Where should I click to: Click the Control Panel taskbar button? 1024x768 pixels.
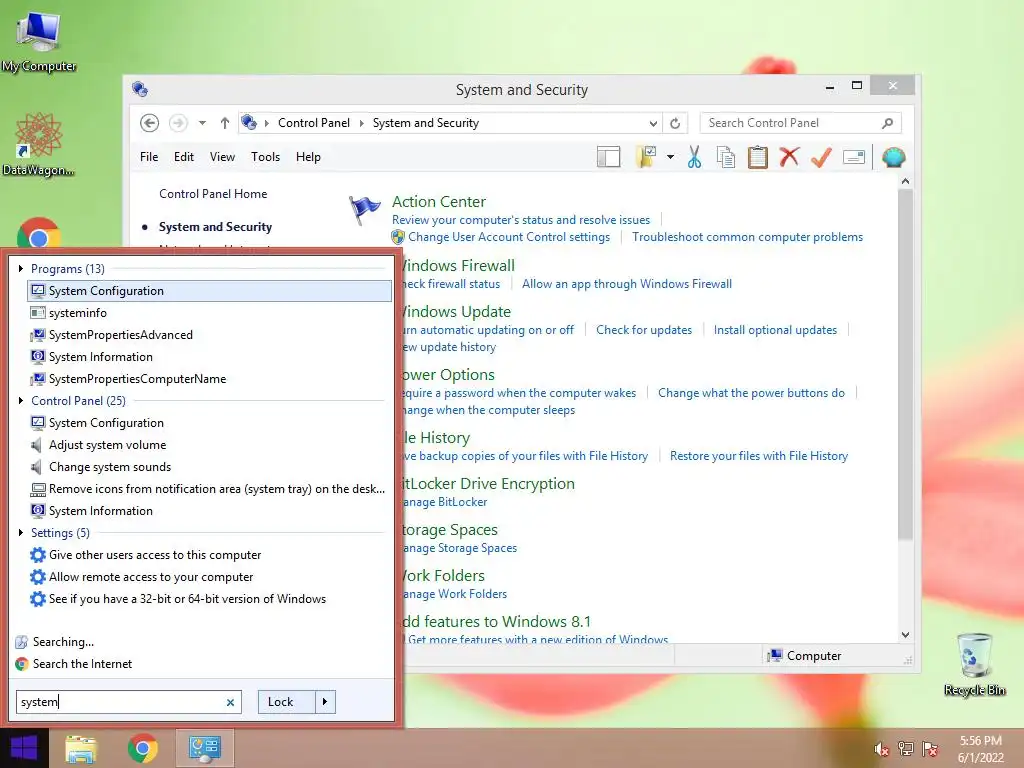click(x=204, y=748)
